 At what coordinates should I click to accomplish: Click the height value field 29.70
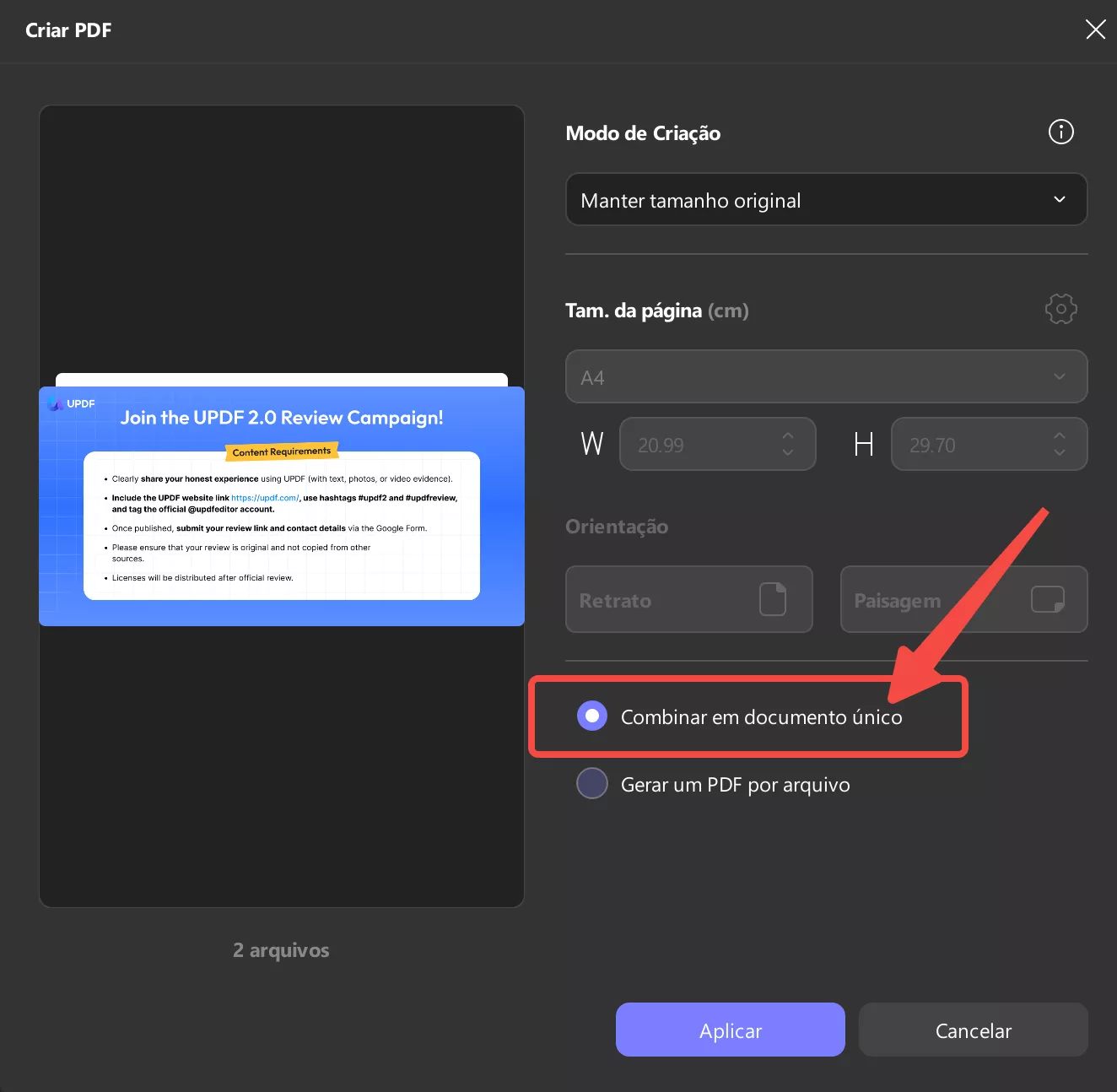[990, 444]
